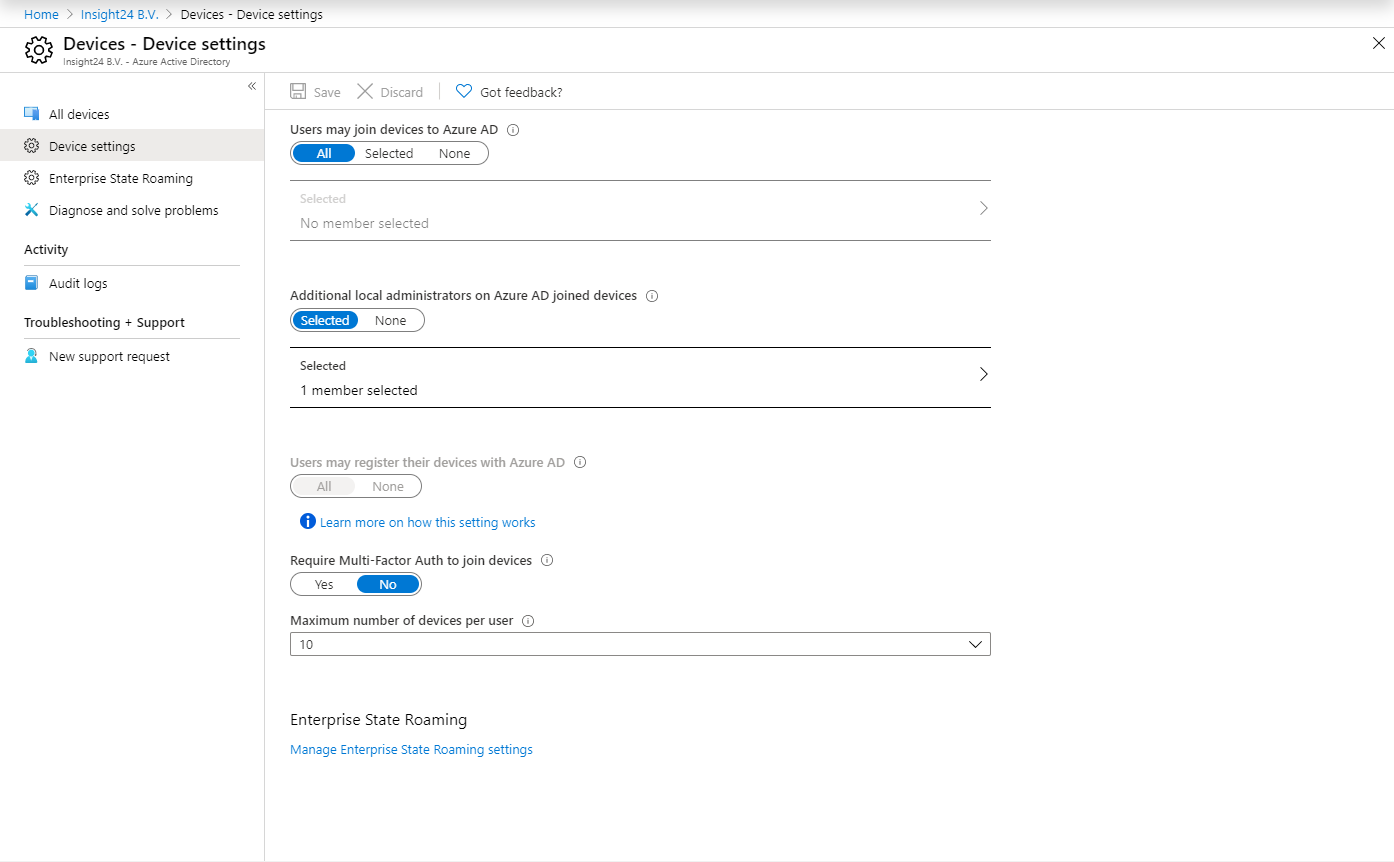
Task: Set Users may join devices to All
Action: pos(324,153)
